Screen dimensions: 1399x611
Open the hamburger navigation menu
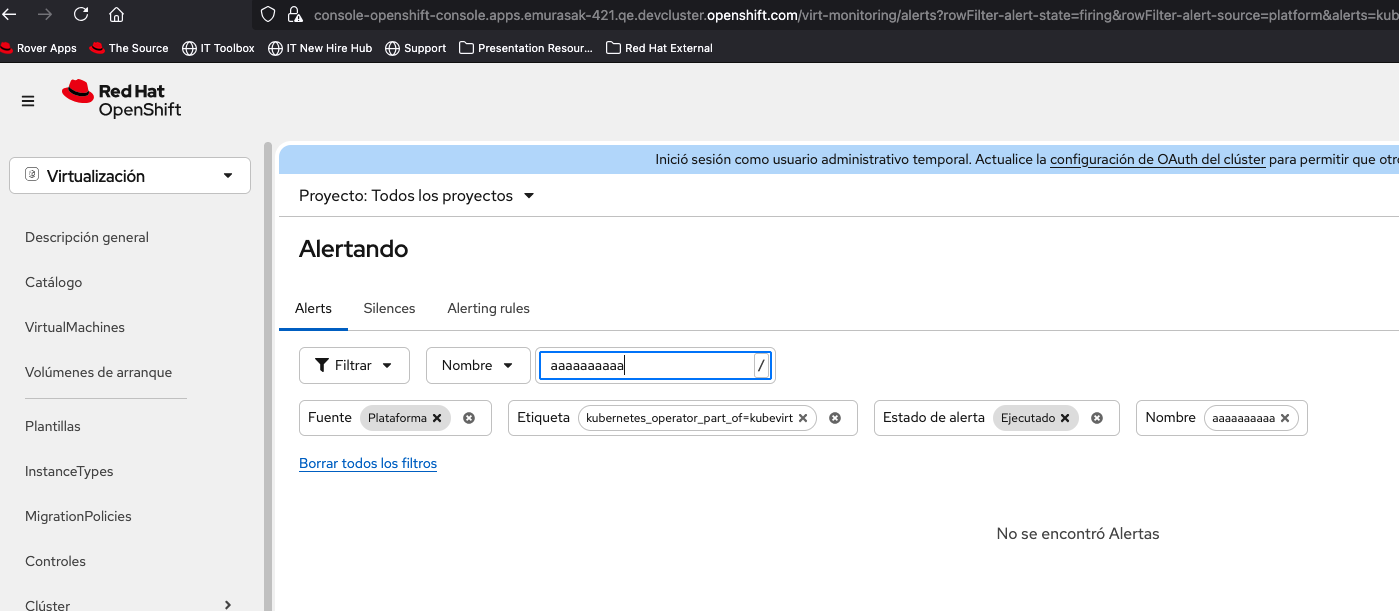[x=28, y=101]
